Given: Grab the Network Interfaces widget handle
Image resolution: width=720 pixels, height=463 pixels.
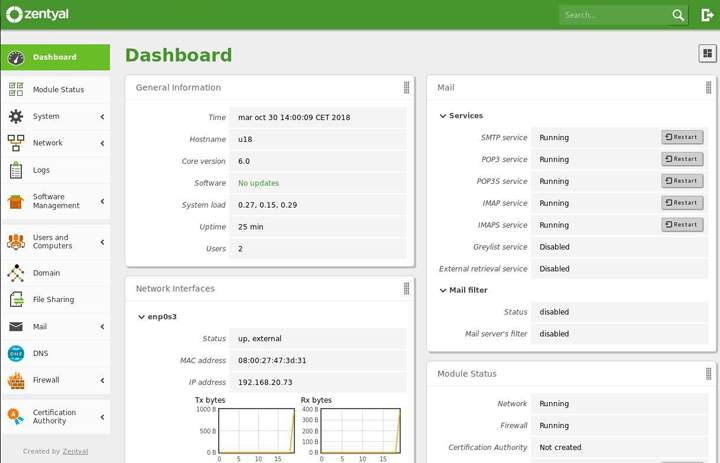Looking at the screenshot, I should click(406, 288).
